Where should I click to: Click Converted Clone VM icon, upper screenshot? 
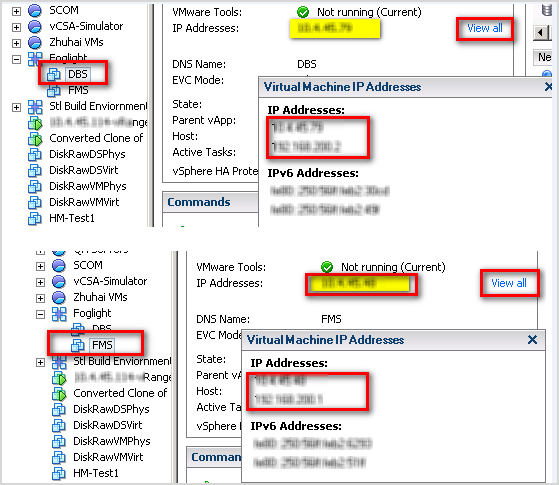tap(35, 139)
